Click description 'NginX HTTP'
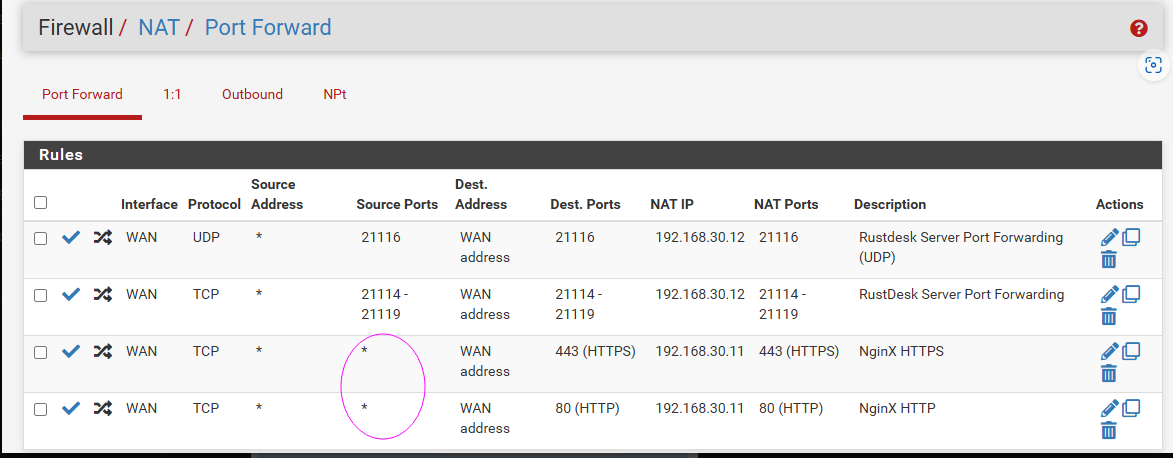 (898, 409)
